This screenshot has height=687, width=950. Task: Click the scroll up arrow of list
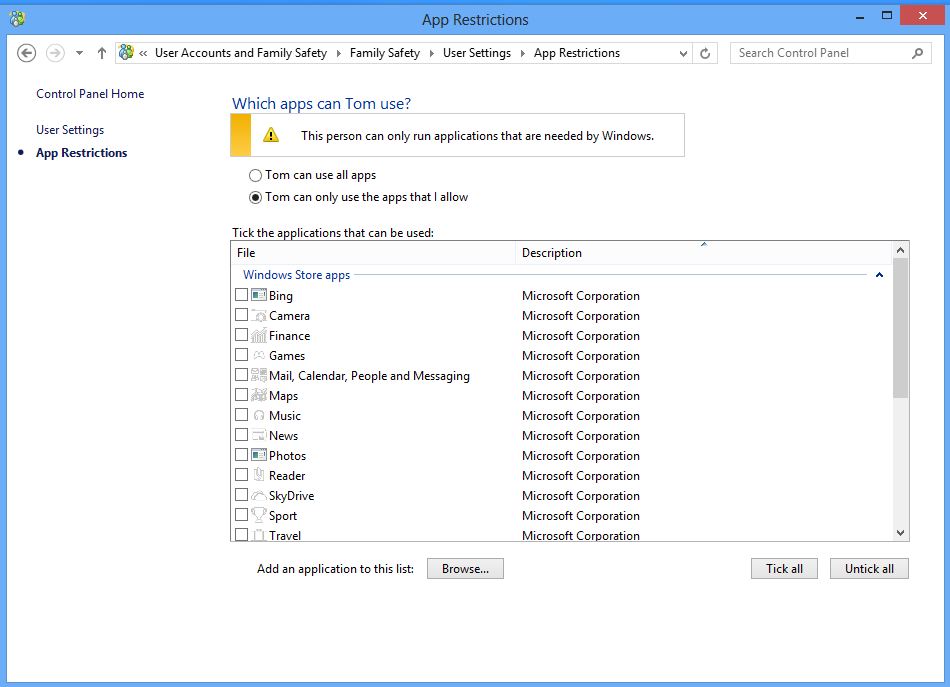(900, 250)
